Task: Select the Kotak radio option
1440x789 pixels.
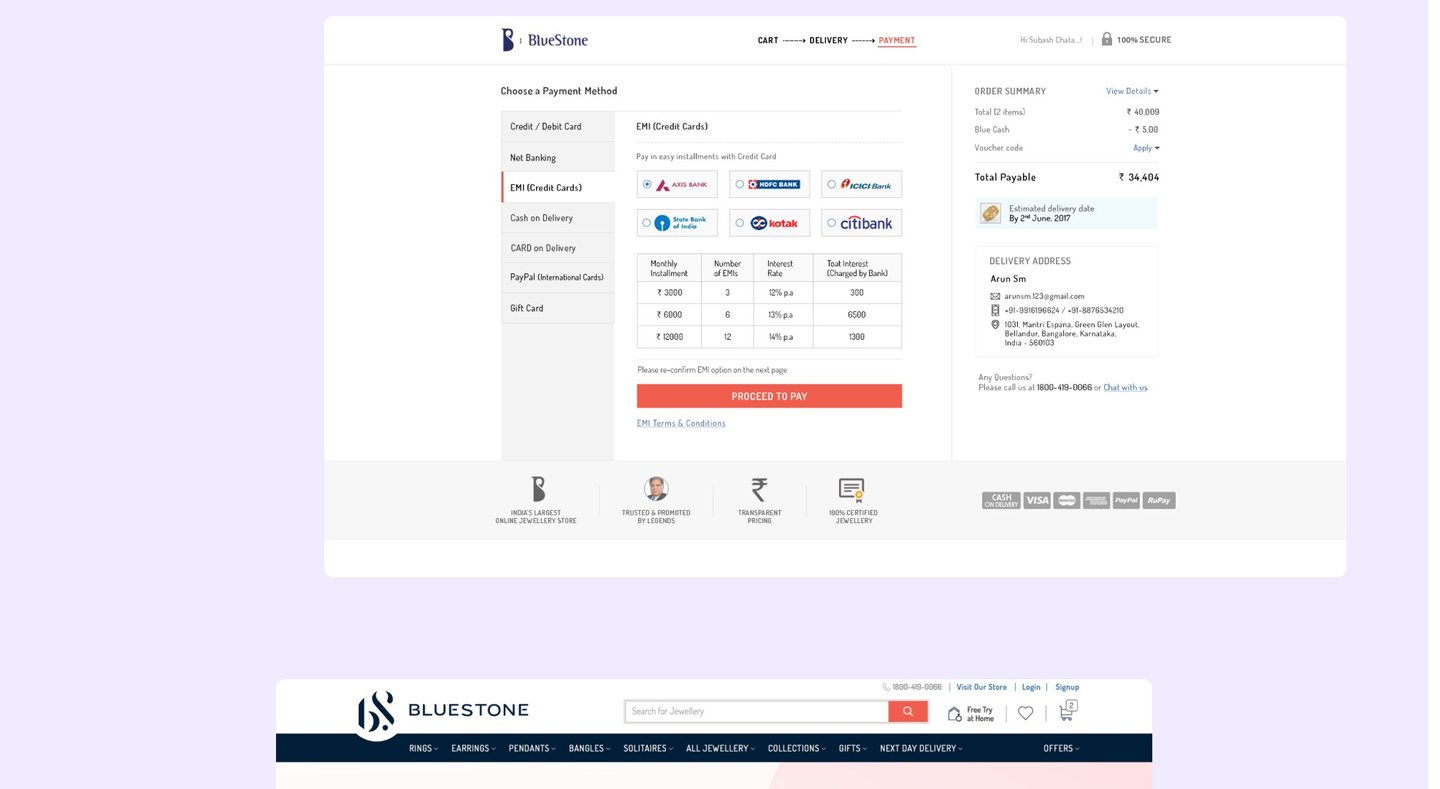Action: tap(739, 223)
